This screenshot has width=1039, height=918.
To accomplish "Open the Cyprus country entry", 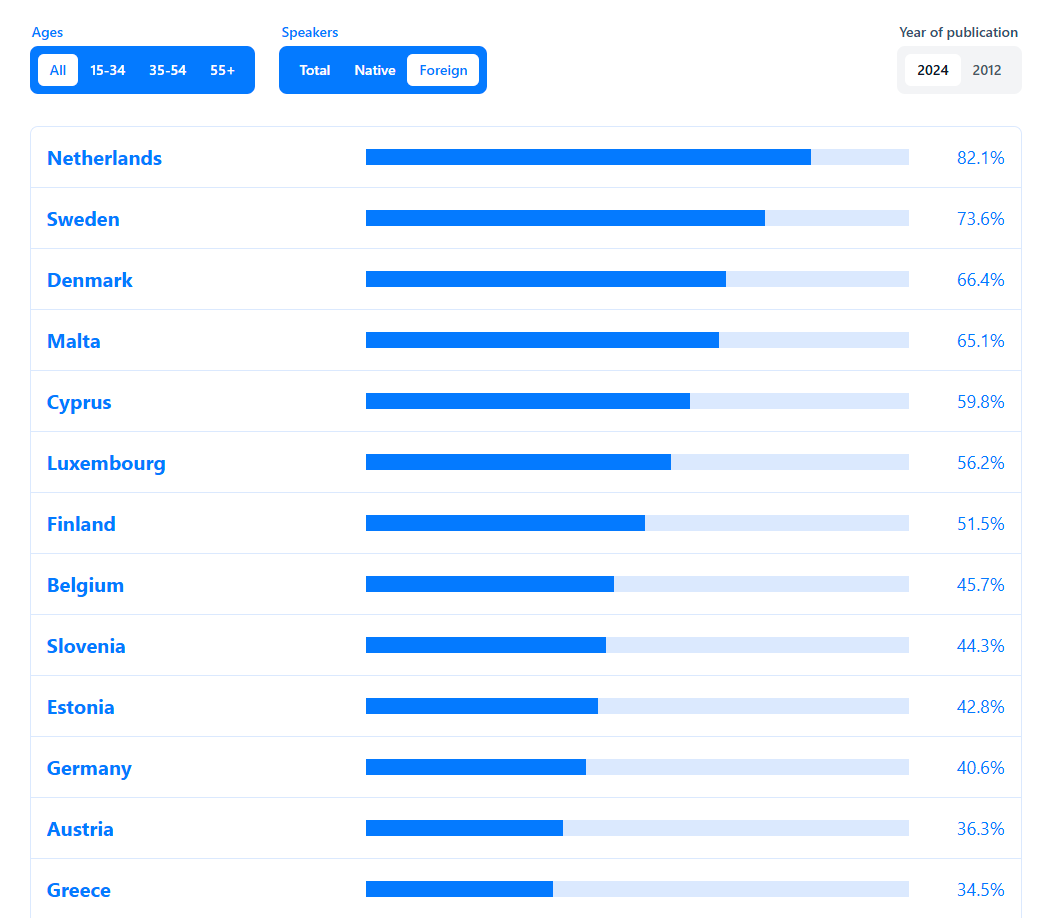I will tap(525, 401).
